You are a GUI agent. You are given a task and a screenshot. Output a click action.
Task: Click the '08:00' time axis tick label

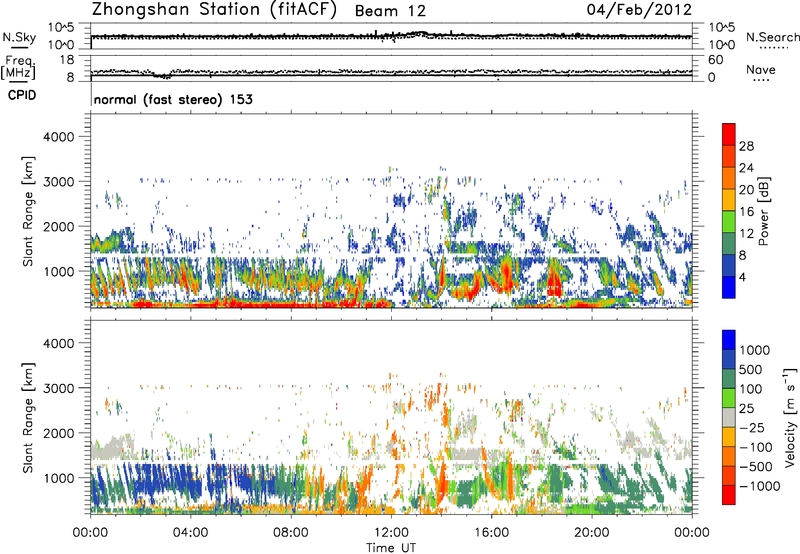click(291, 533)
